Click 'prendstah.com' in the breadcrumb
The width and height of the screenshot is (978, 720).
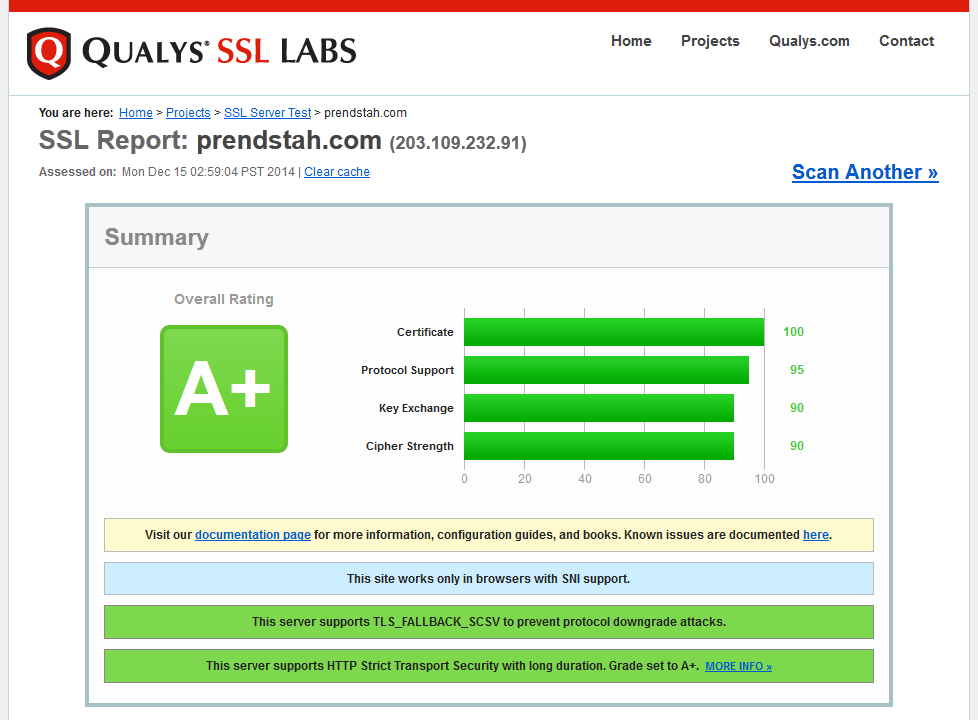click(366, 113)
